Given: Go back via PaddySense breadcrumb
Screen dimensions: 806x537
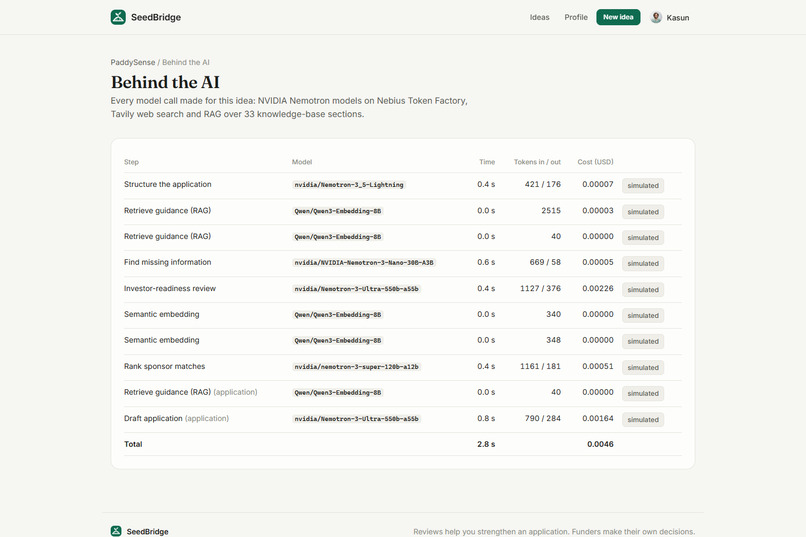Looking at the screenshot, I should [133, 62].
